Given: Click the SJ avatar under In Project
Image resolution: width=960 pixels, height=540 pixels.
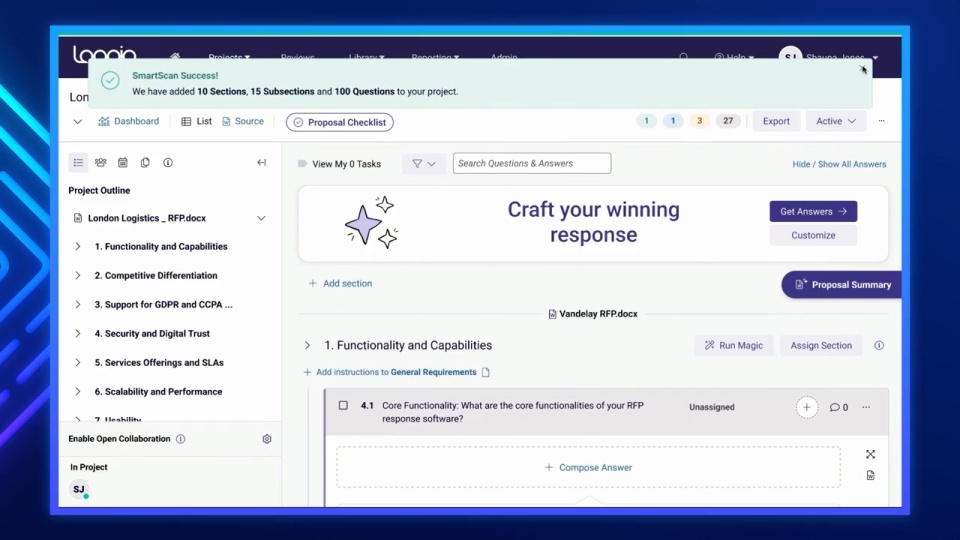Looking at the screenshot, I should pos(79,489).
